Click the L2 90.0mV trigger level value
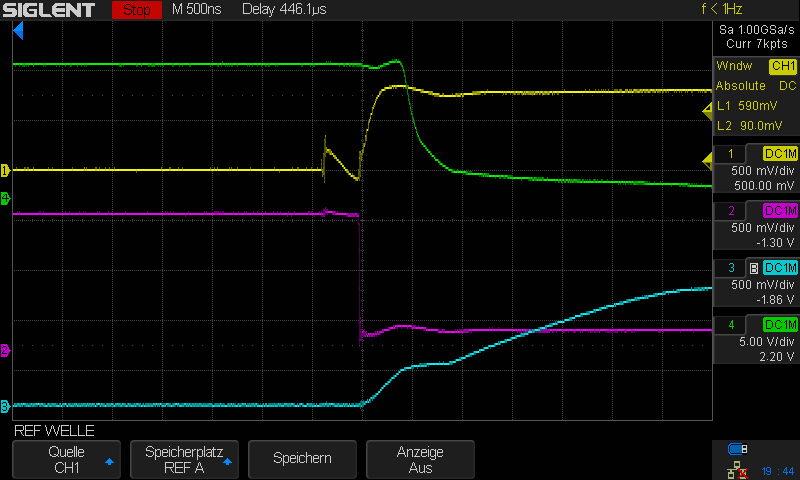800x480 pixels. coord(749,125)
